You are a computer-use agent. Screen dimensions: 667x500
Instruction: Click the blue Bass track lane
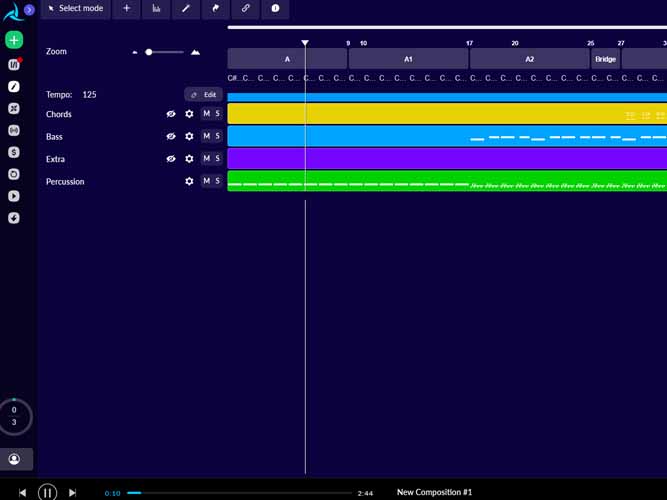coord(447,136)
